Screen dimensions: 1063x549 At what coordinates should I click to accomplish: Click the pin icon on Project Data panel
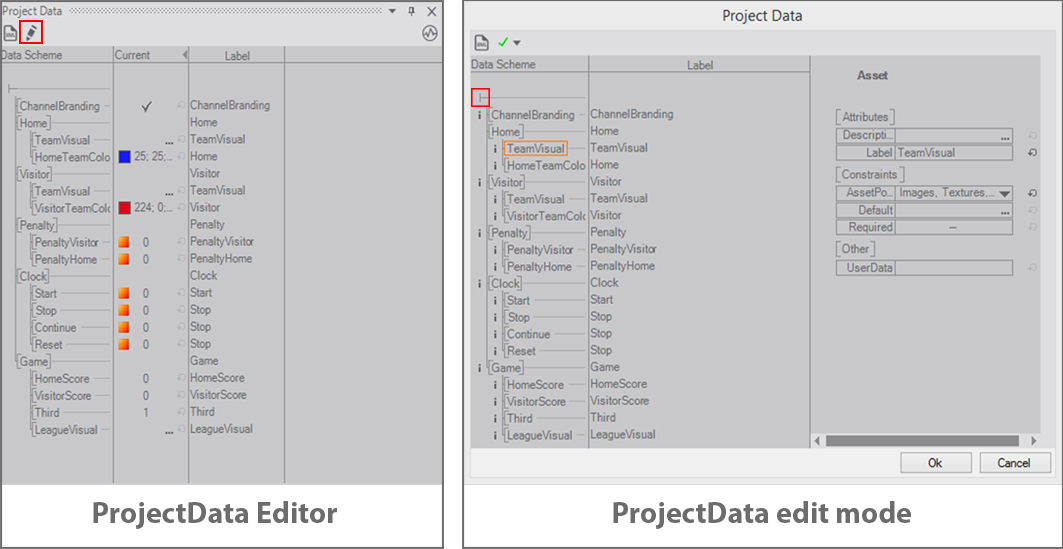pyautogui.click(x=411, y=10)
